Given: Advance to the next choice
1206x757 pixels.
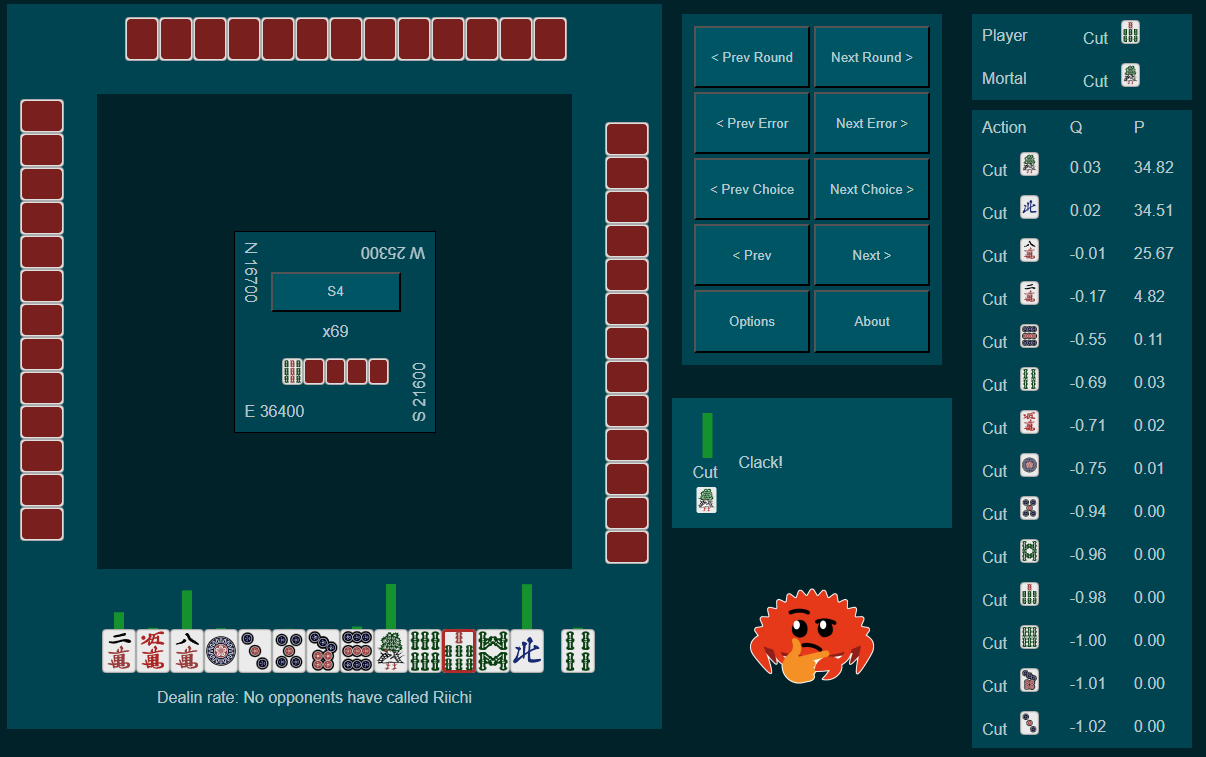Looking at the screenshot, I should click(x=872, y=189).
